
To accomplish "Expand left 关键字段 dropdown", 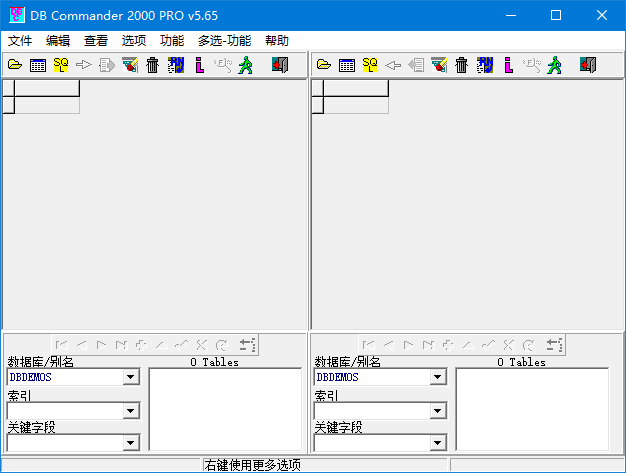I will pos(131,443).
